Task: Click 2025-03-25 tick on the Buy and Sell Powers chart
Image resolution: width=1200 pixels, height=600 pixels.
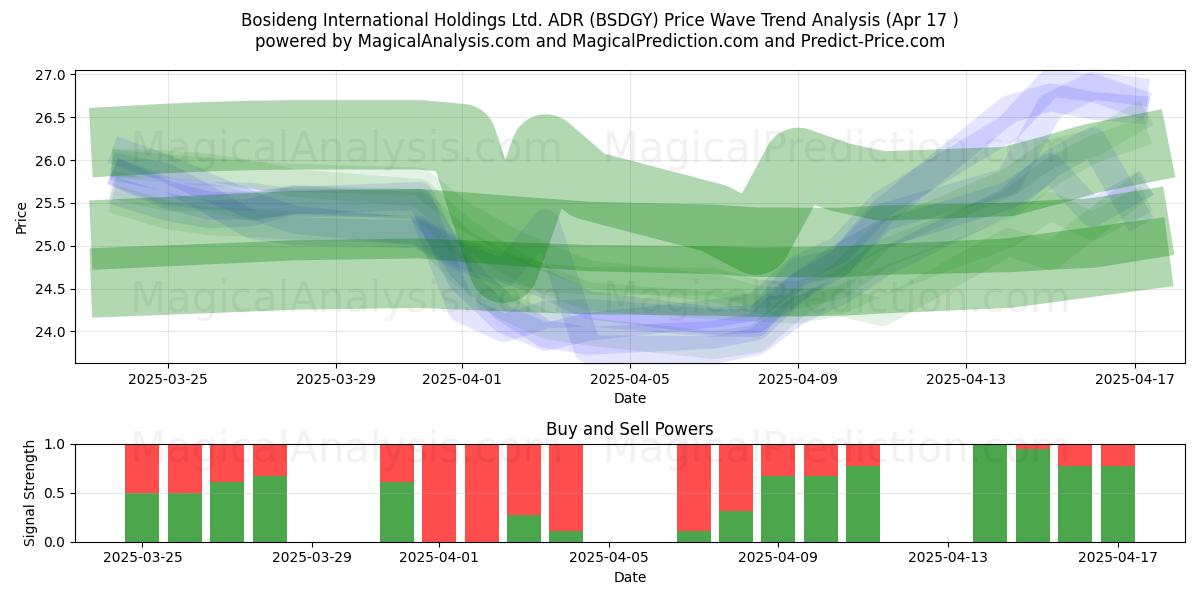Action: (142, 558)
